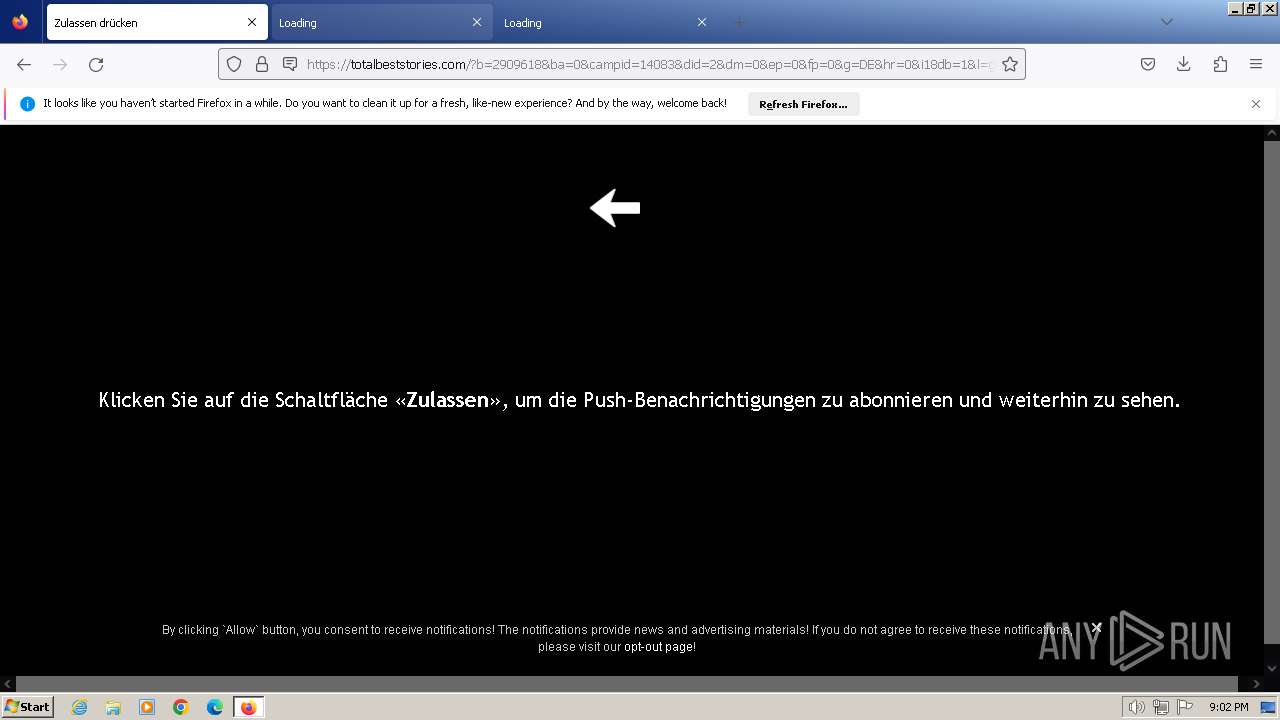
Task: Open a new tab with plus button
Action: click(740, 22)
